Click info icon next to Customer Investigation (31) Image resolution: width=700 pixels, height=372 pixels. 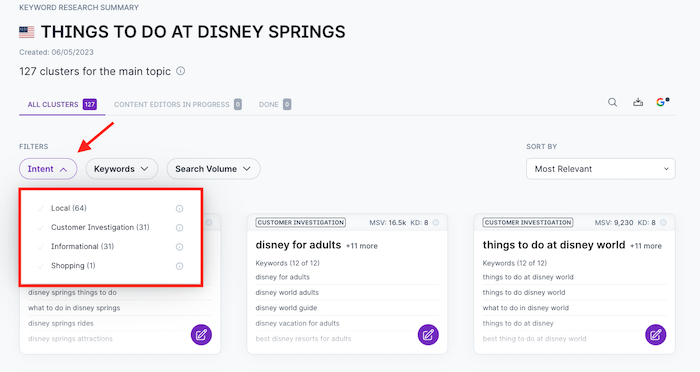pyautogui.click(x=179, y=228)
